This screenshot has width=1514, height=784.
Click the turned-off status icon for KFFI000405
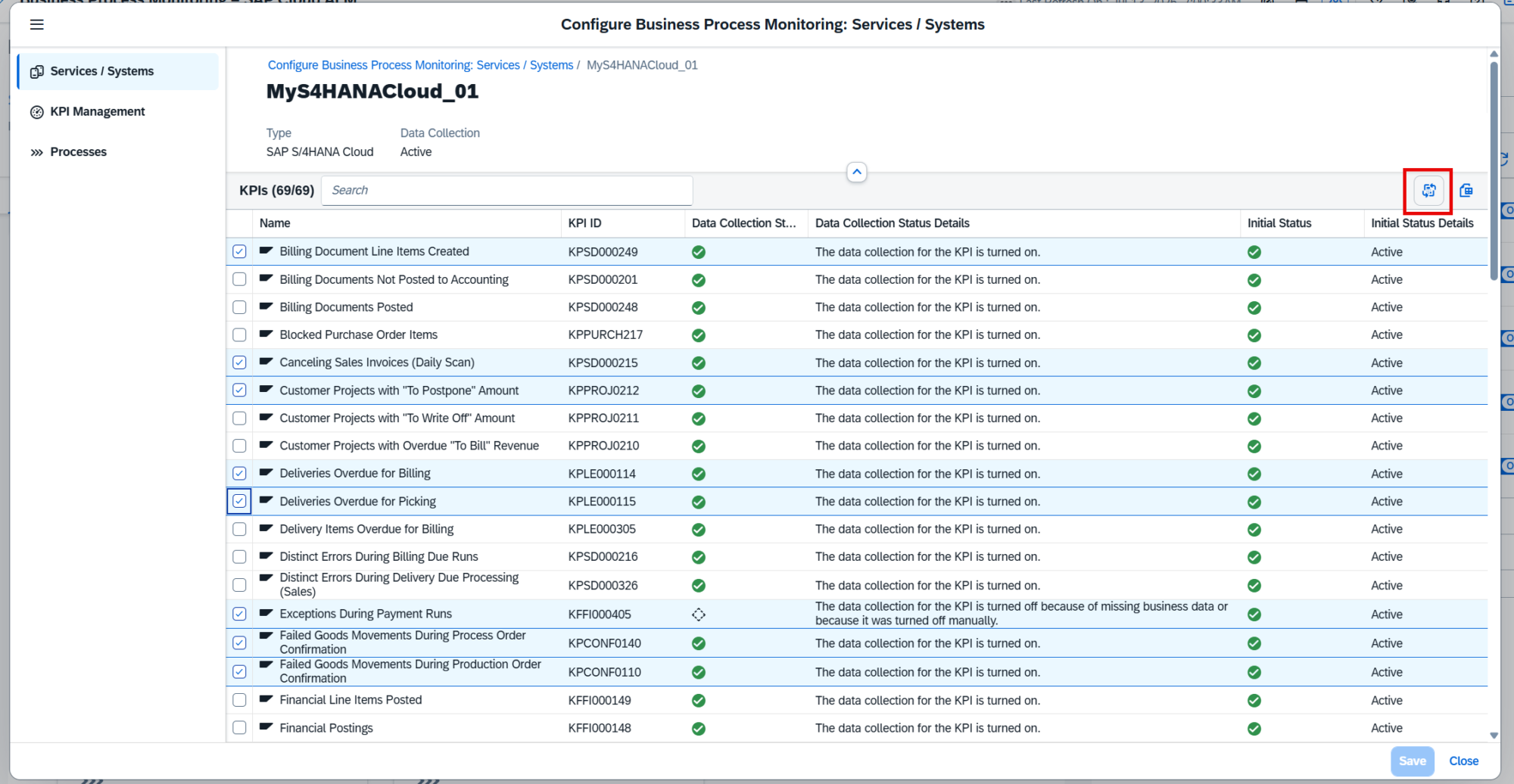point(699,614)
